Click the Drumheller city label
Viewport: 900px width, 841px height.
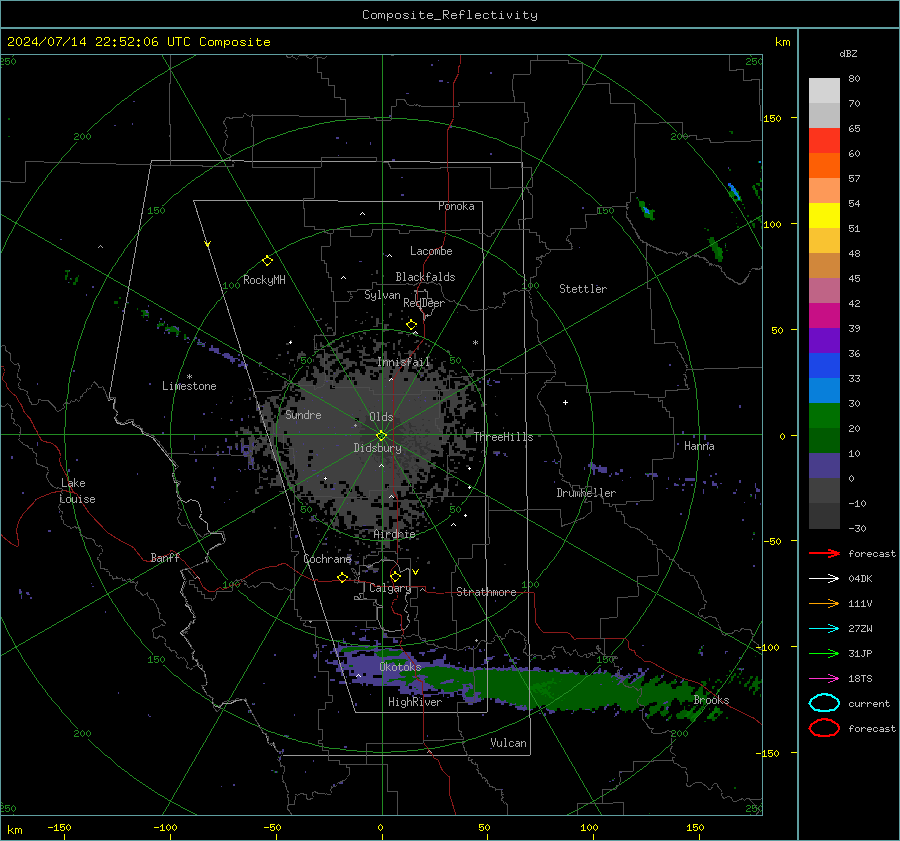pyautogui.click(x=585, y=493)
